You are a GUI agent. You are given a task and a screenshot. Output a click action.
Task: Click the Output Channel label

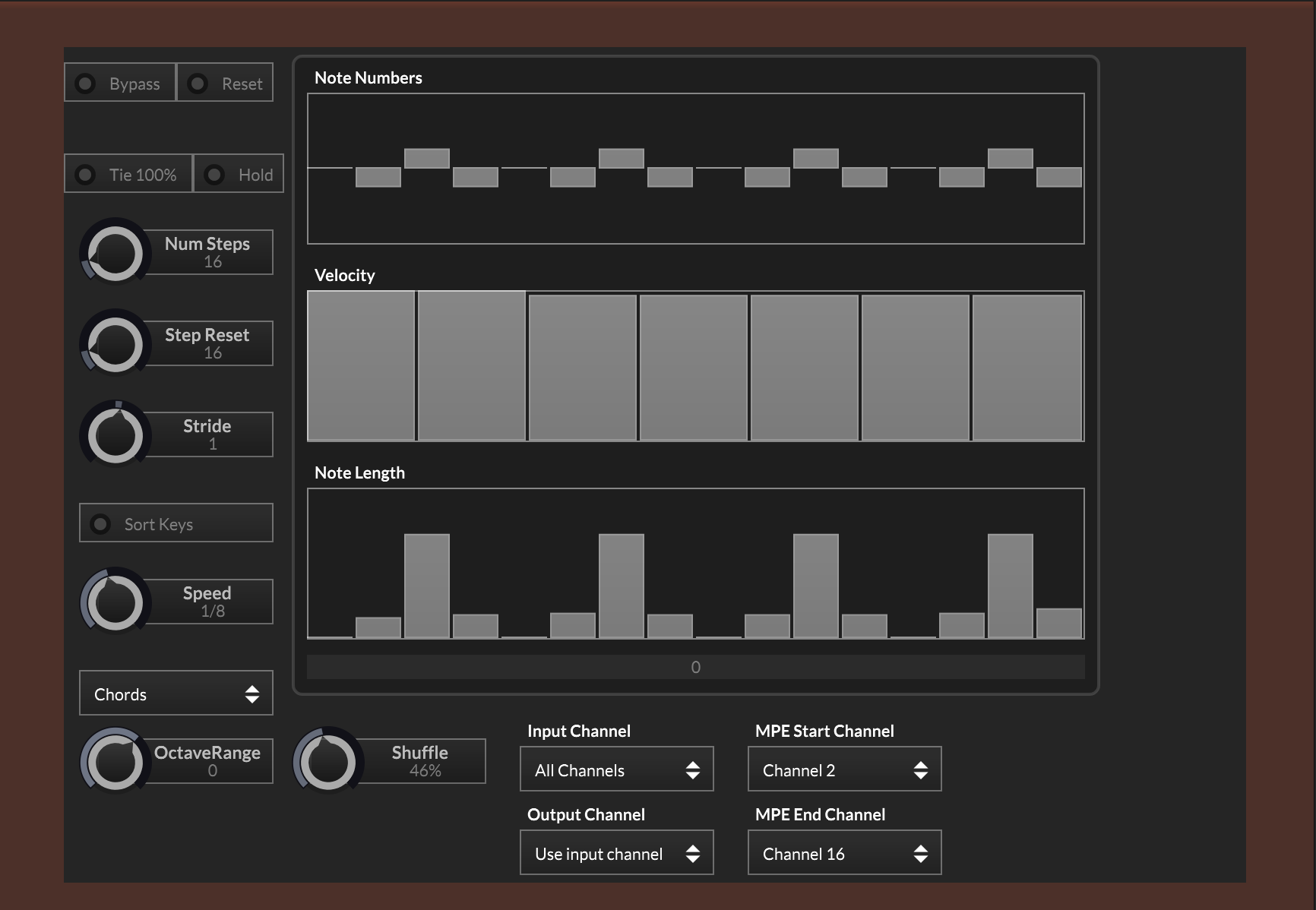click(x=586, y=814)
